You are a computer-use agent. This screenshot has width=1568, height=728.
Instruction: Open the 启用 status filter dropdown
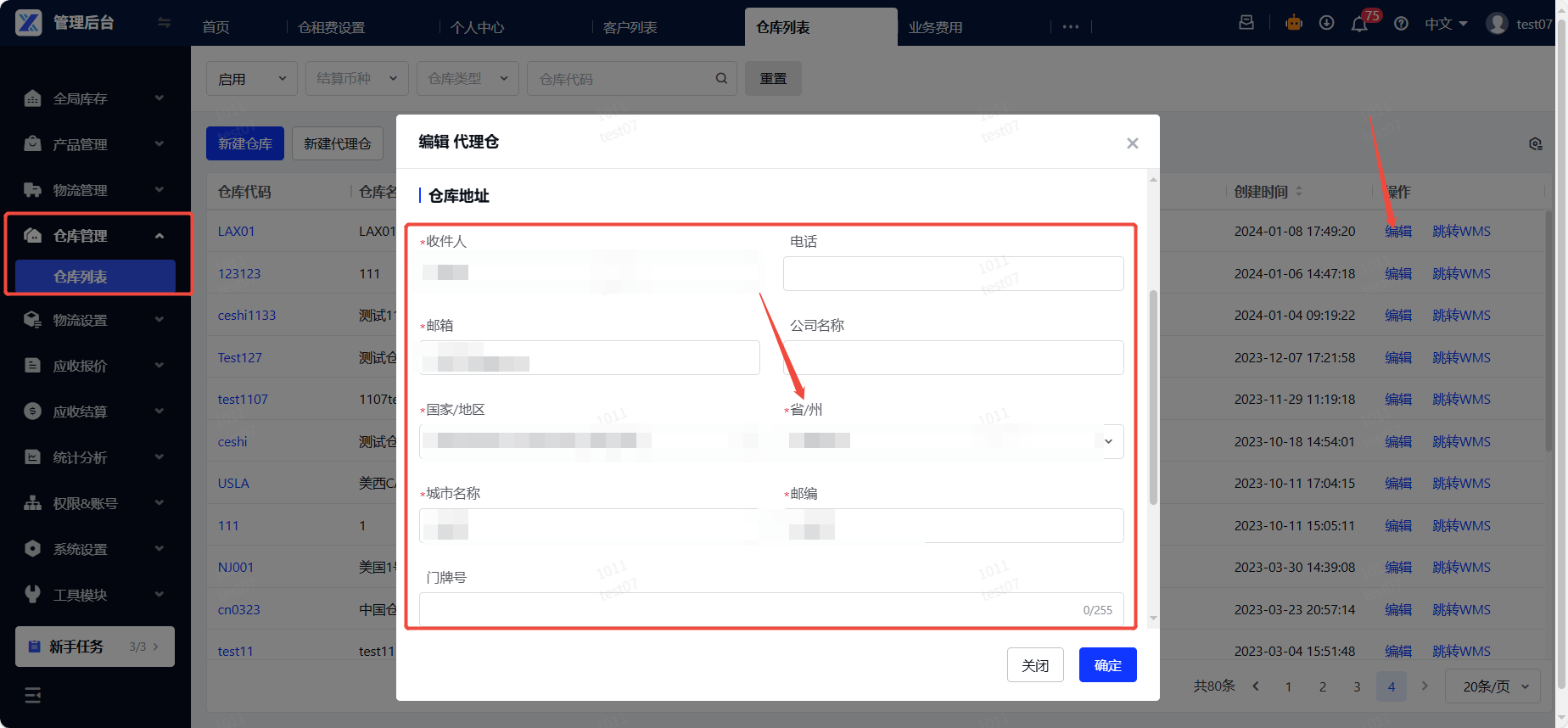pos(252,78)
